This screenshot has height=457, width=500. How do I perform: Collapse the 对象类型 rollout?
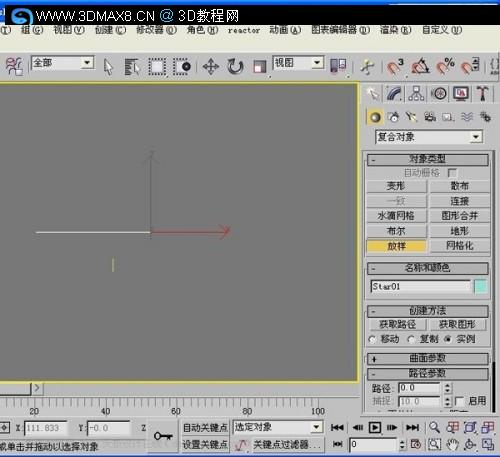coord(428,159)
